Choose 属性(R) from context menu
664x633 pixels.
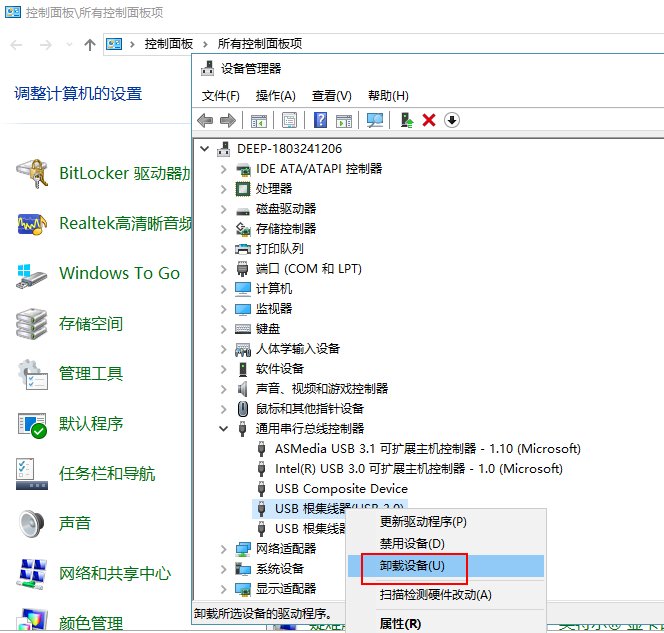coord(446,623)
